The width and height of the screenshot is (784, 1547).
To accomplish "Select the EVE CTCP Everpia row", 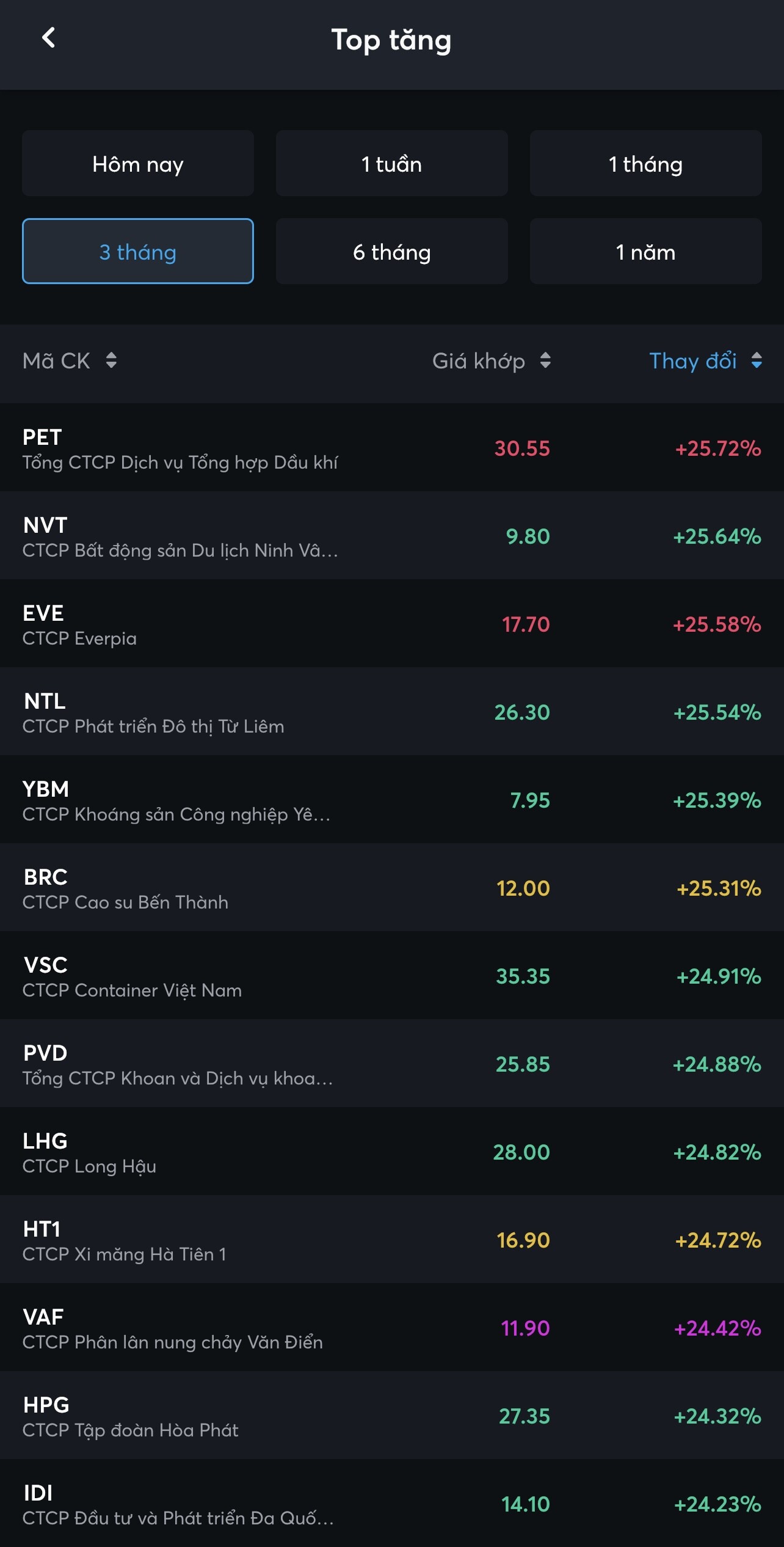I will point(391,624).
